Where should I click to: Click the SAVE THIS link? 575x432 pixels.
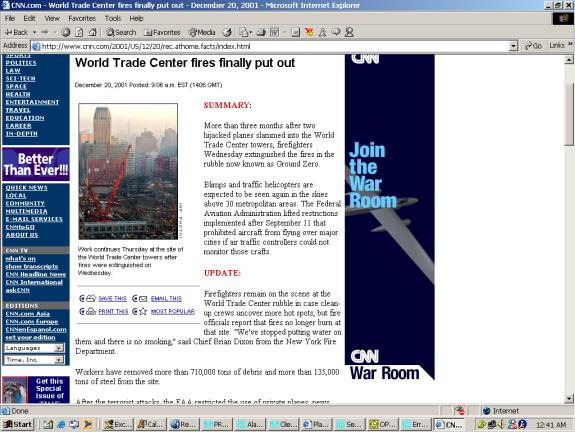click(x=112, y=299)
